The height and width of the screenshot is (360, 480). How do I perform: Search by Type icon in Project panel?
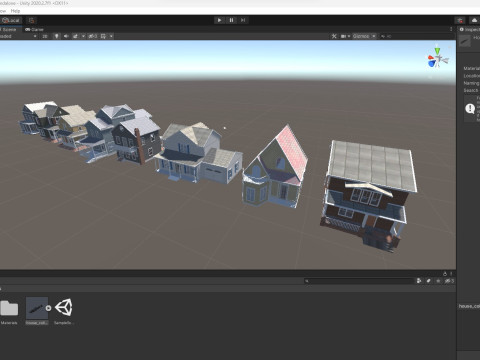coord(419,281)
